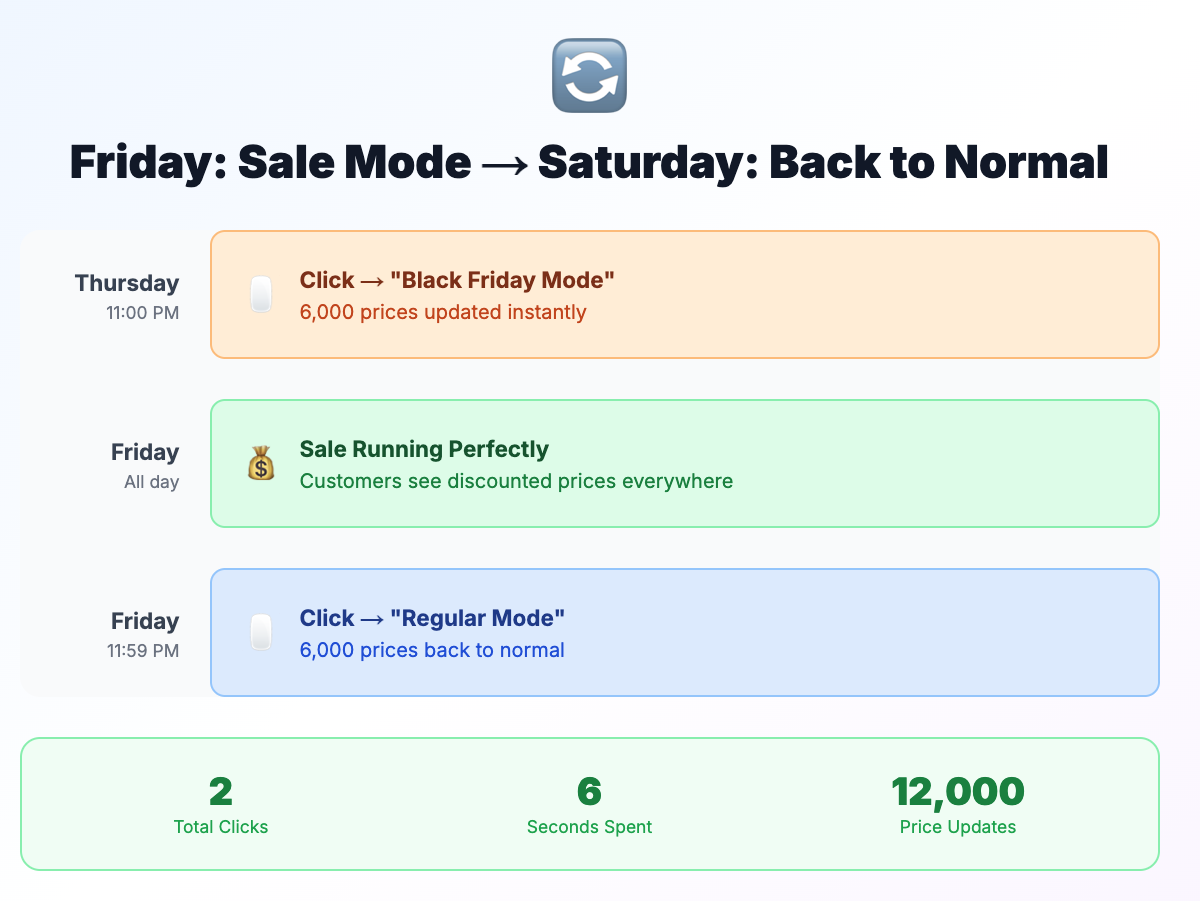
Task: Click the mouse icon in Black Friday Mode card
Action: point(261,295)
